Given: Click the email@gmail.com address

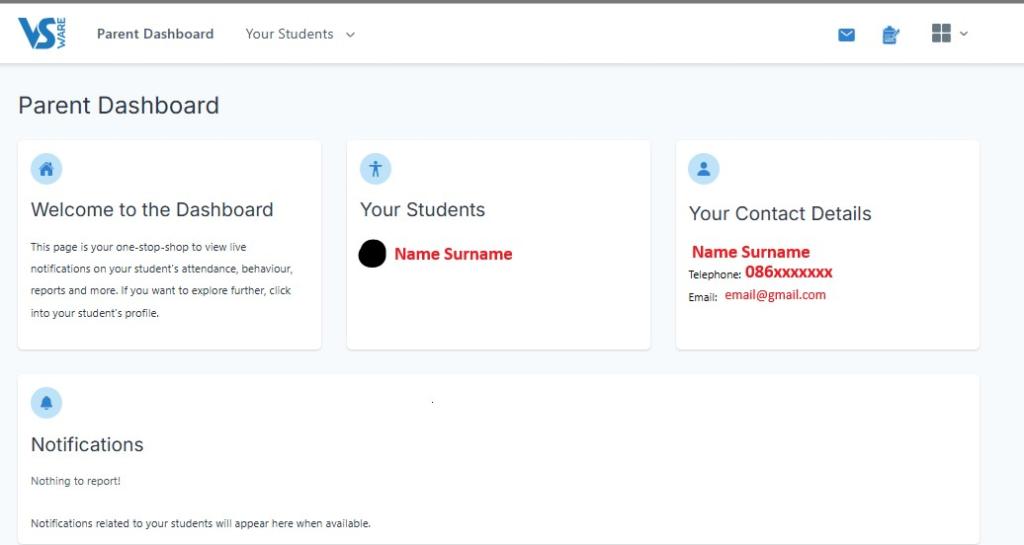Looking at the screenshot, I should point(775,295).
